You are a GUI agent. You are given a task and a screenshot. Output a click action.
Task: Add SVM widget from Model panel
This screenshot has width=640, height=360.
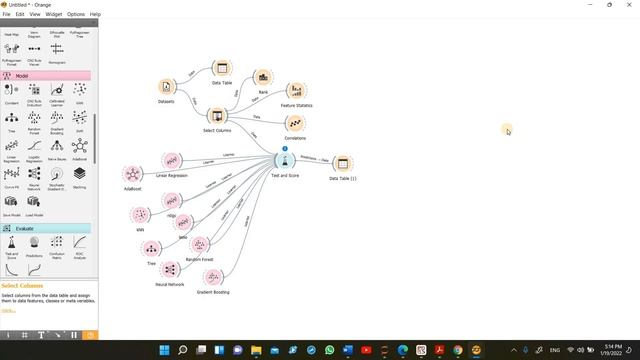[80, 122]
